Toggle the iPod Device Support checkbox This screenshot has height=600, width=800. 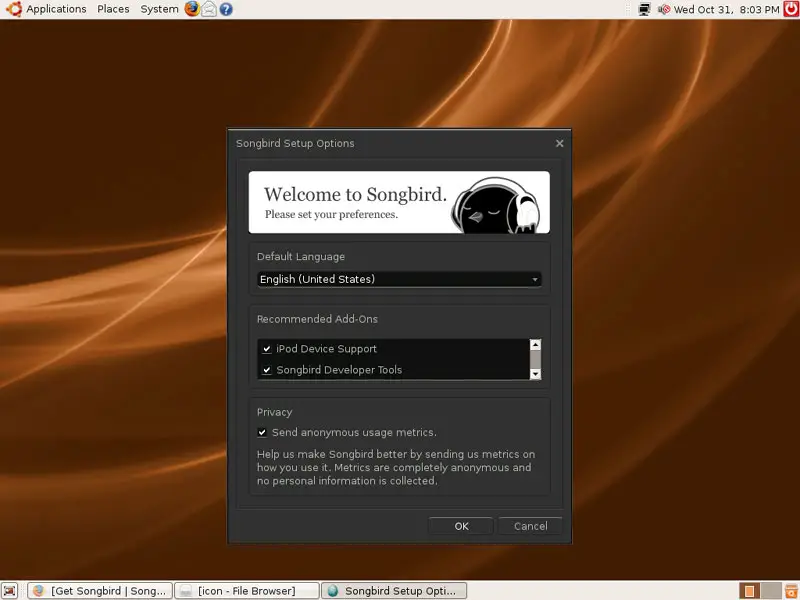click(267, 349)
